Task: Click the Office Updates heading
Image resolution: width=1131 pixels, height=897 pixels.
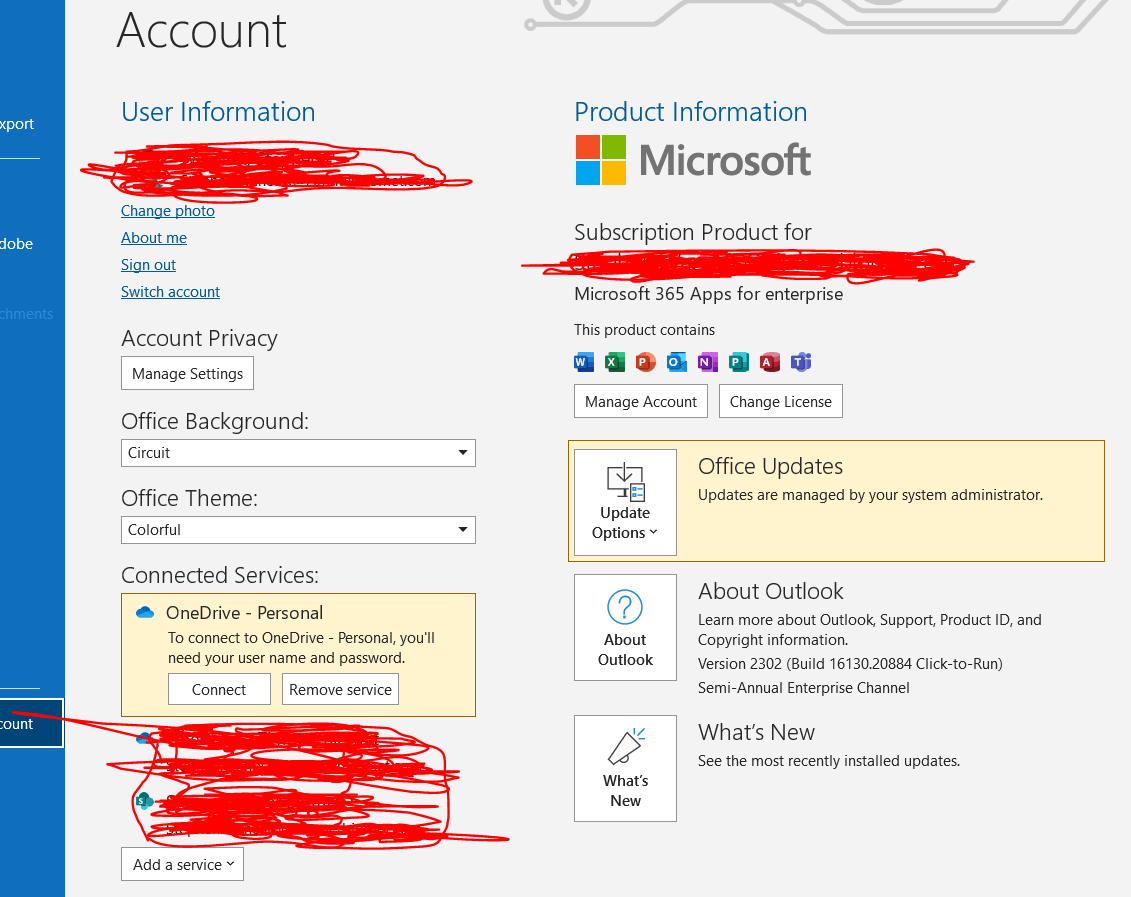Action: [770, 467]
